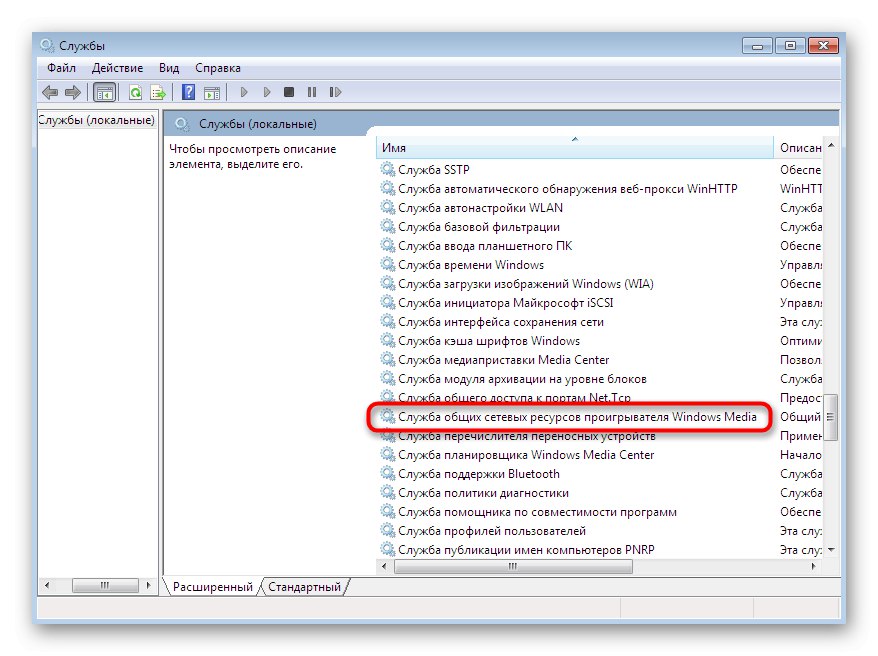Click the Forward arrow toolbar icon
This screenshot has width=878, height=656.
pos(73,92)
